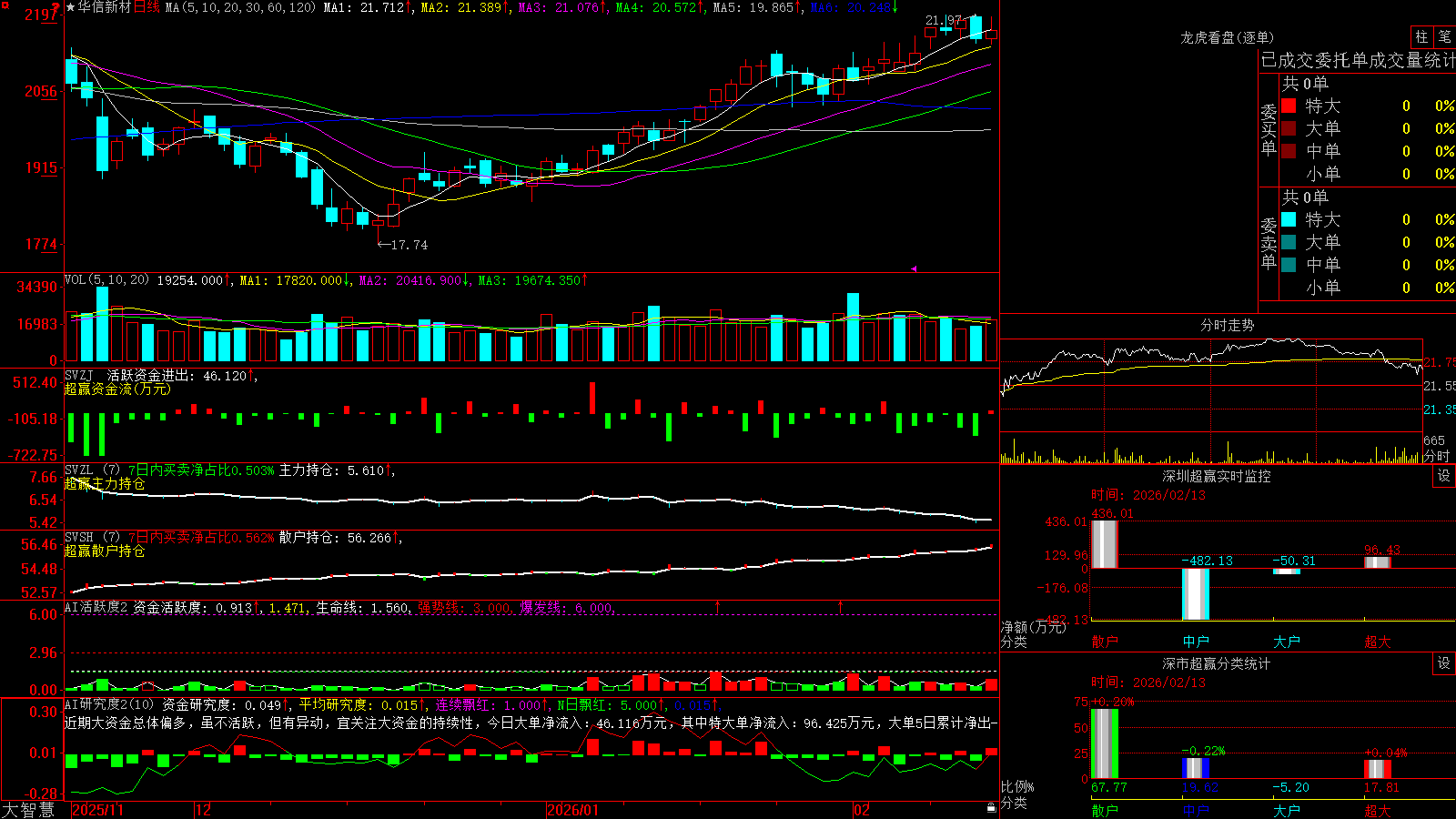Click the 分时走势 panel title
The height and width of the screenshot is (819, 1456).
tap(1227, 325)
